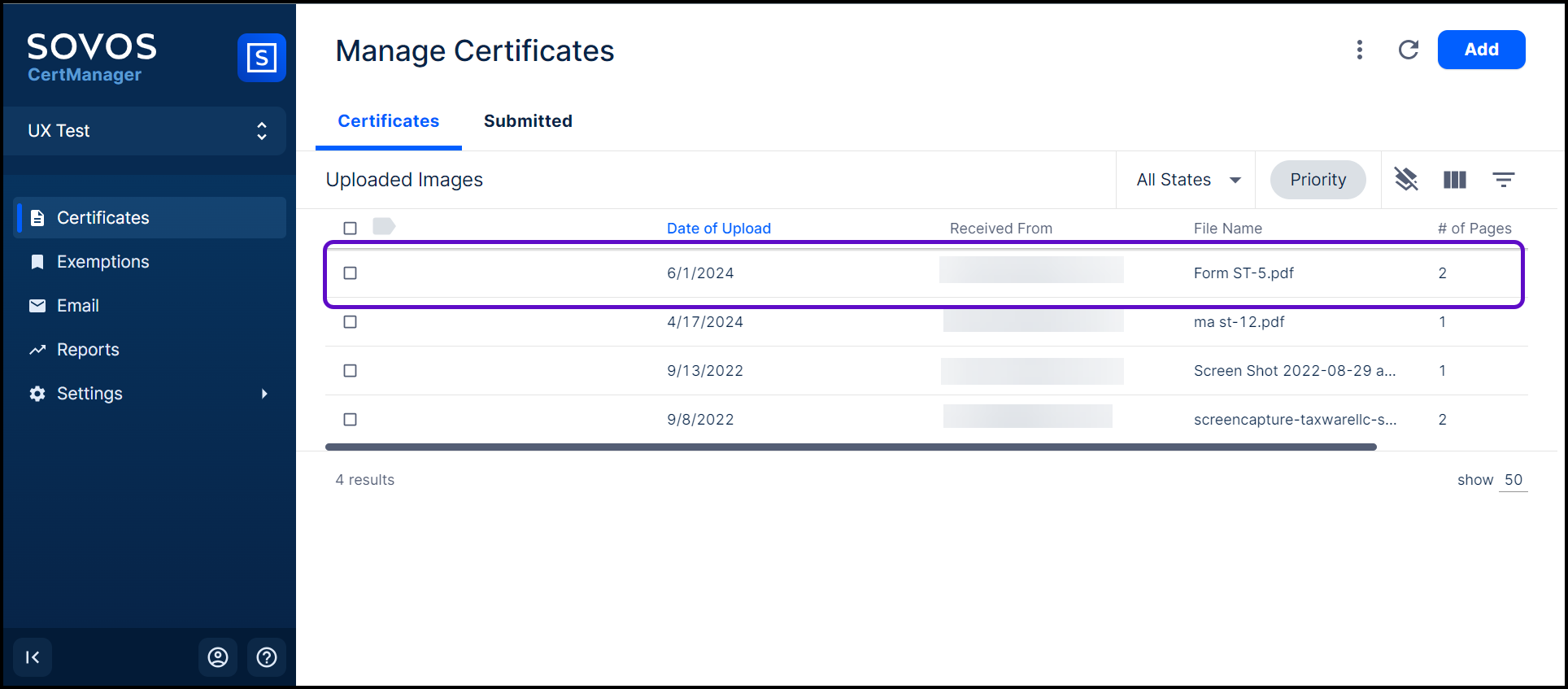The height and width of the screenshot is (689, 1568).
Task: Switch to the Submitted tab
Action: coord(528,121)
